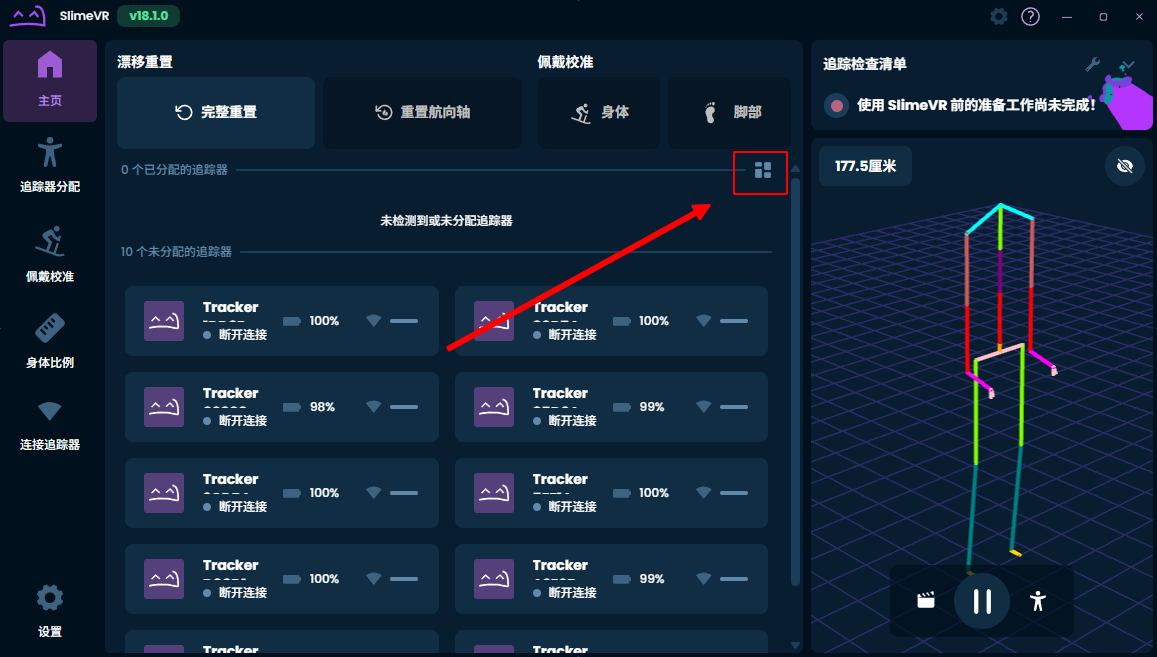Hide skeleton preview with eye-slash toggle
This screenshot has width=1157, height=657.
coord(1124,166)
